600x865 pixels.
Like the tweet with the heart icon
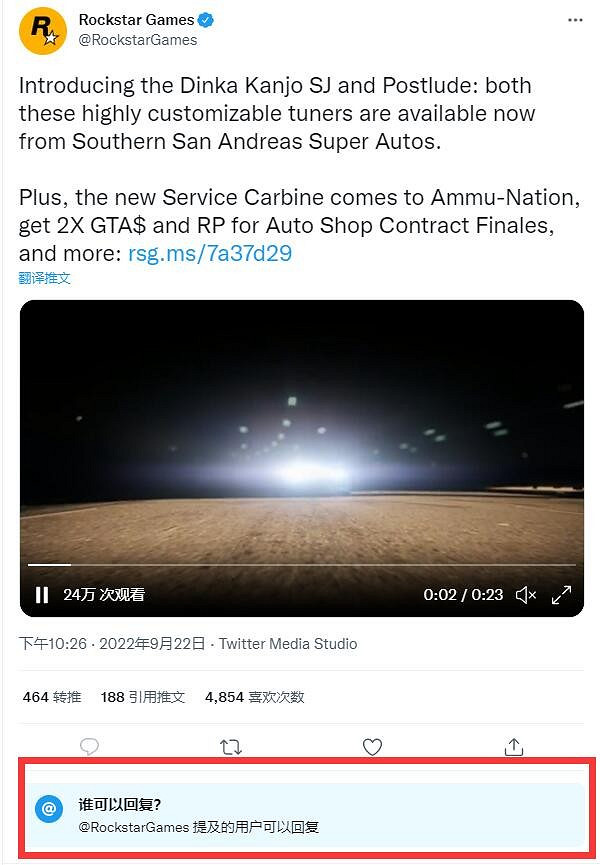click(372, 746)
